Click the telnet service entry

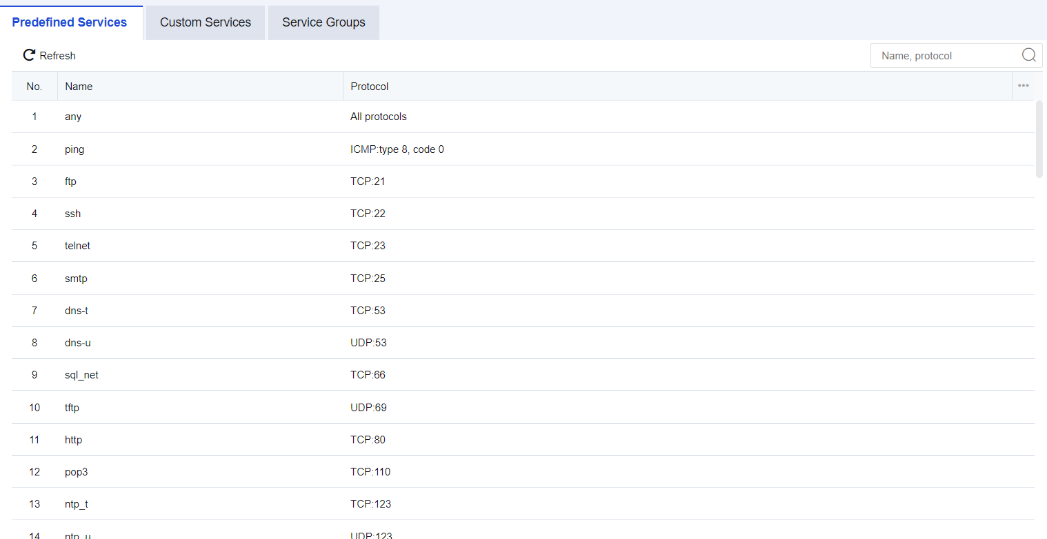[77, 246]
